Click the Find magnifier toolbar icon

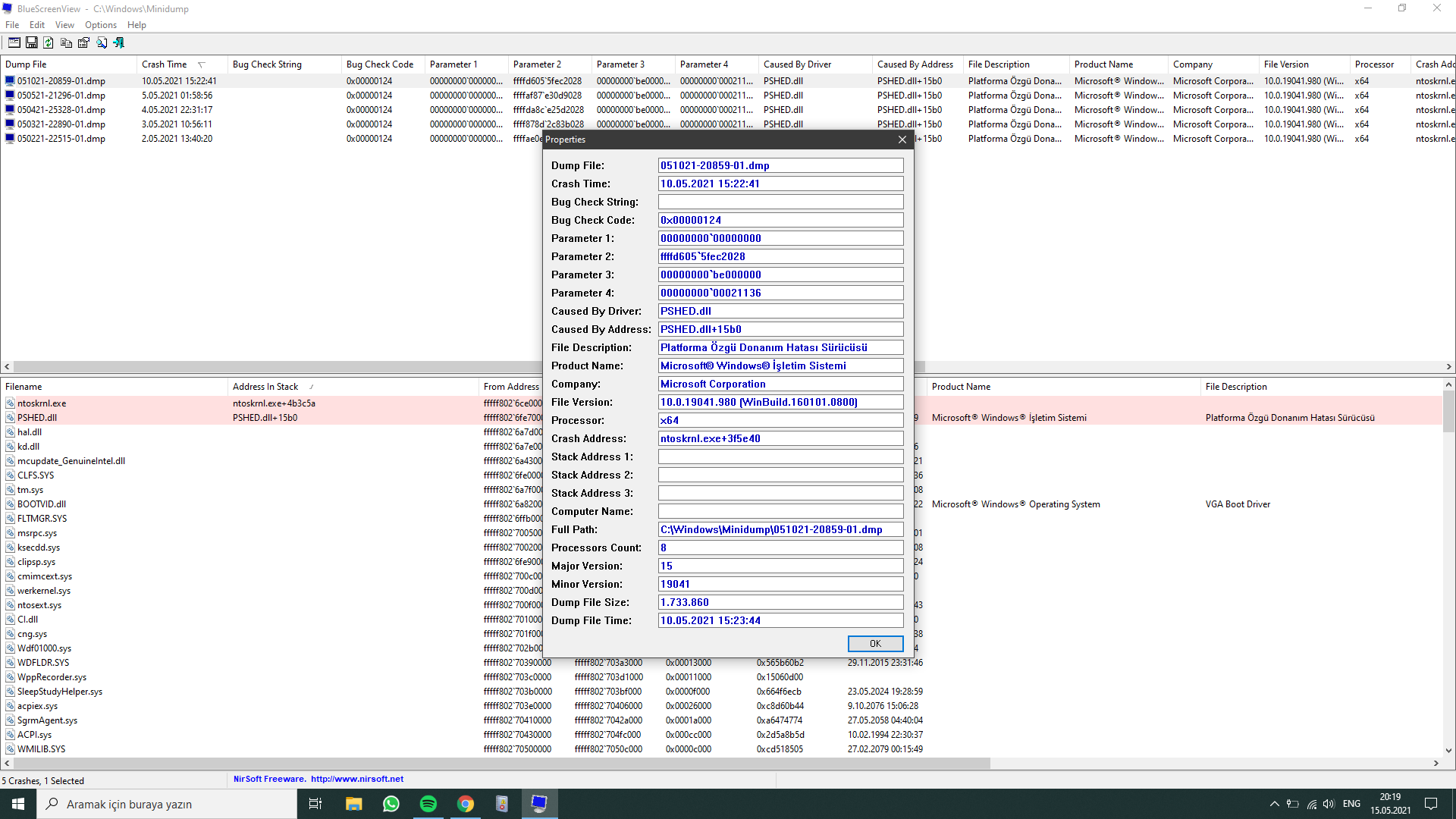(x=102, y=43)
